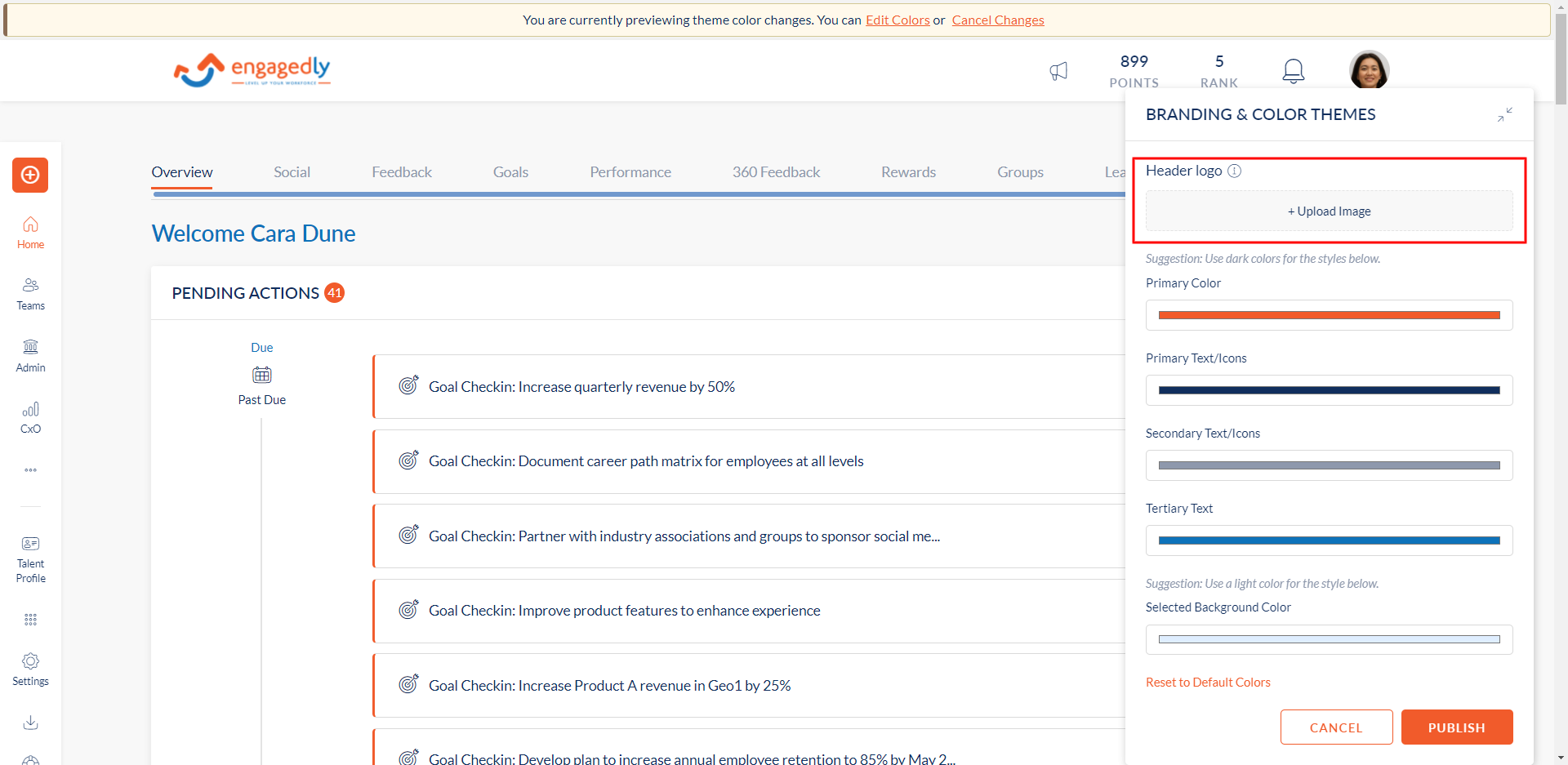
Task: Switch to the Social tab
Action: tap(292, 172)
